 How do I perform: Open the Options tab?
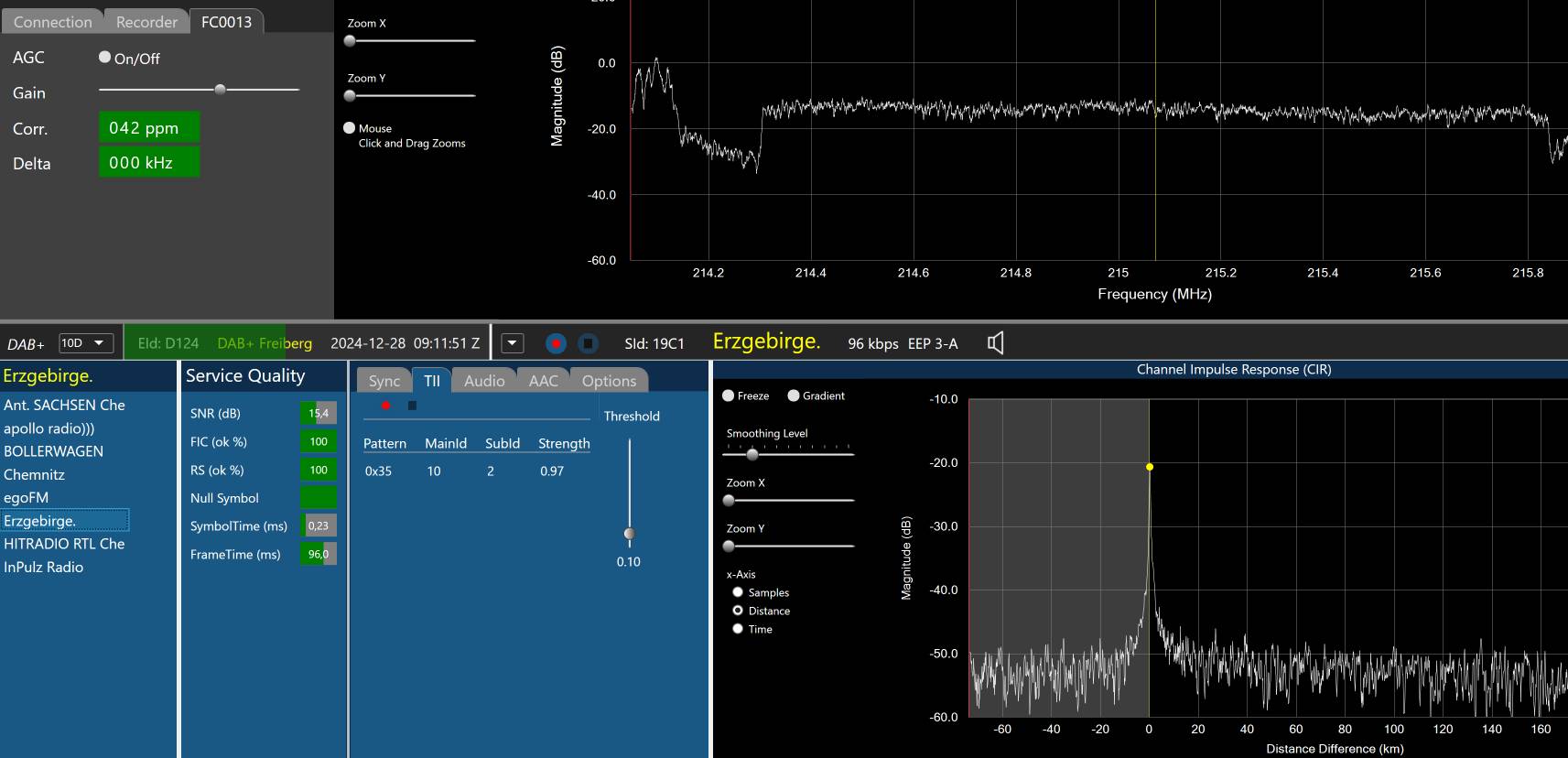(609, 381)
